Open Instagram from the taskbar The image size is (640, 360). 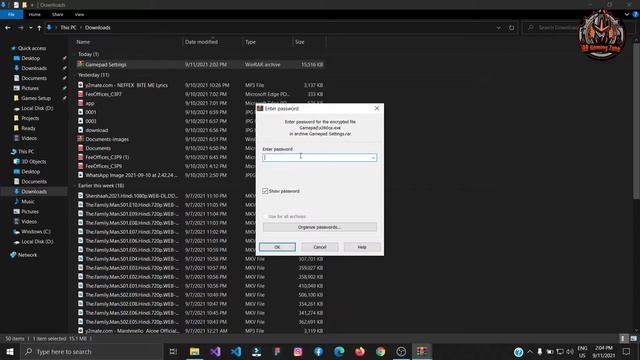298,351
